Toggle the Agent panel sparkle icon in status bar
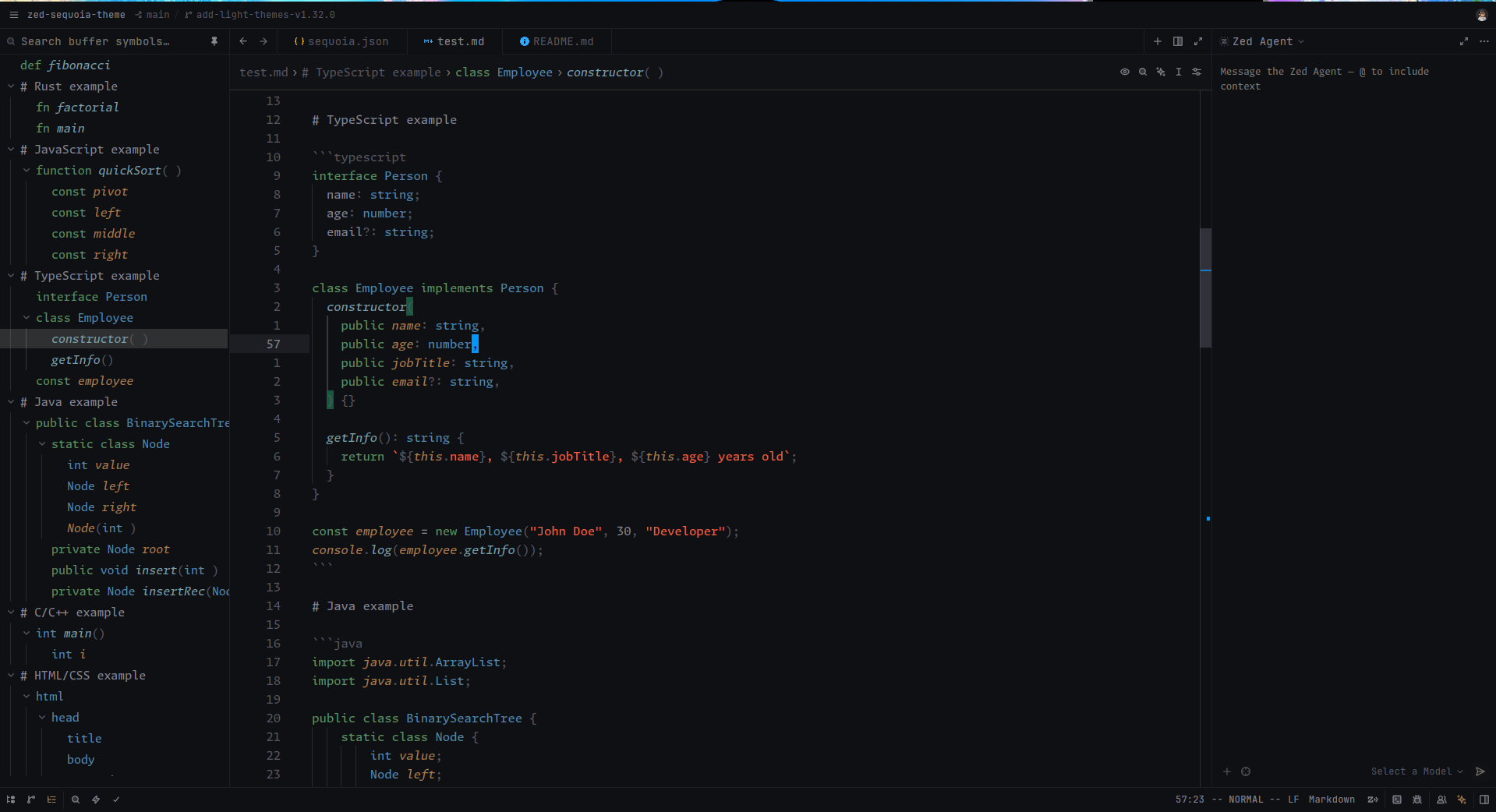 1462,800
